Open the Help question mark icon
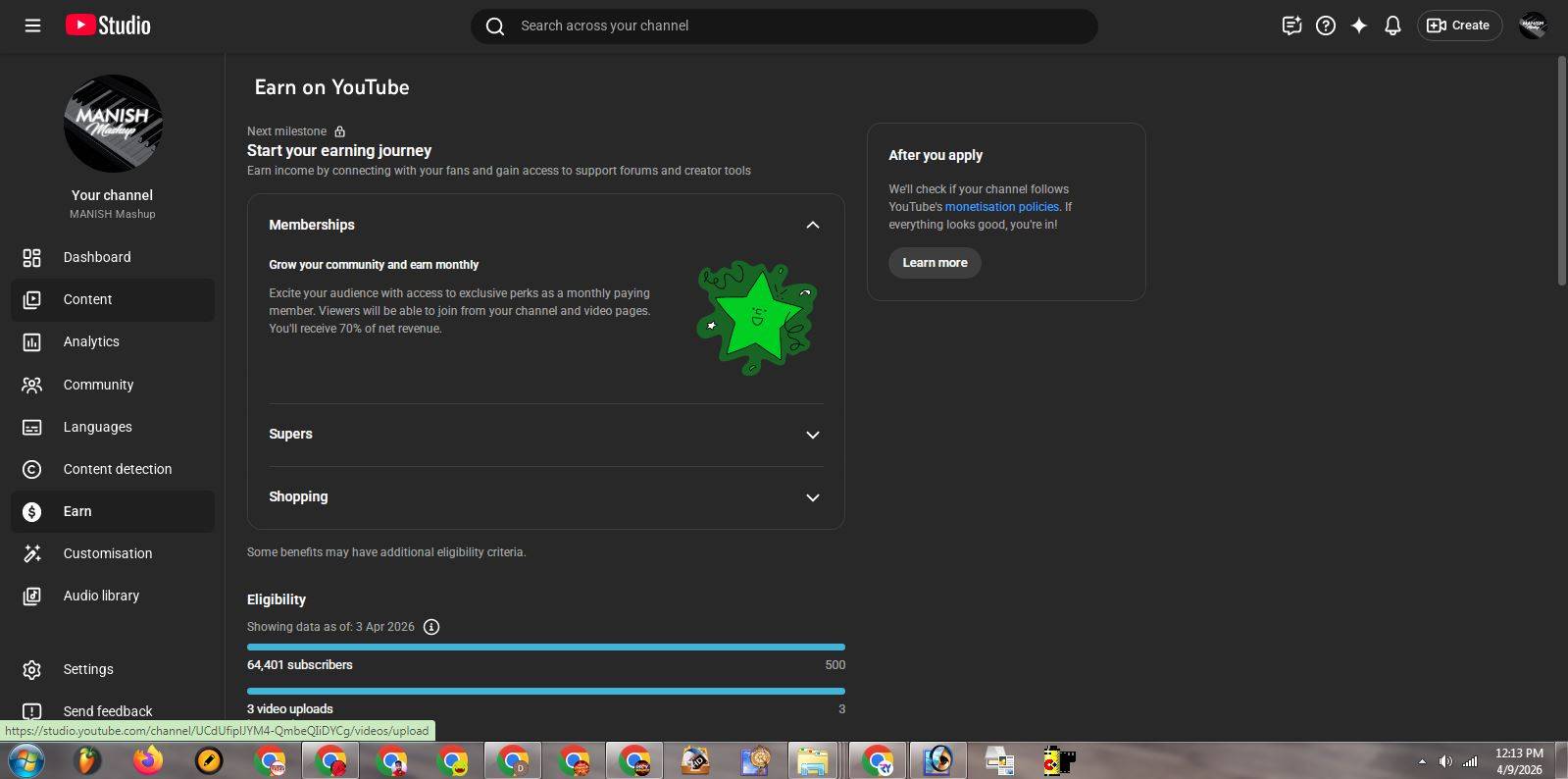 coord(1325,26)
